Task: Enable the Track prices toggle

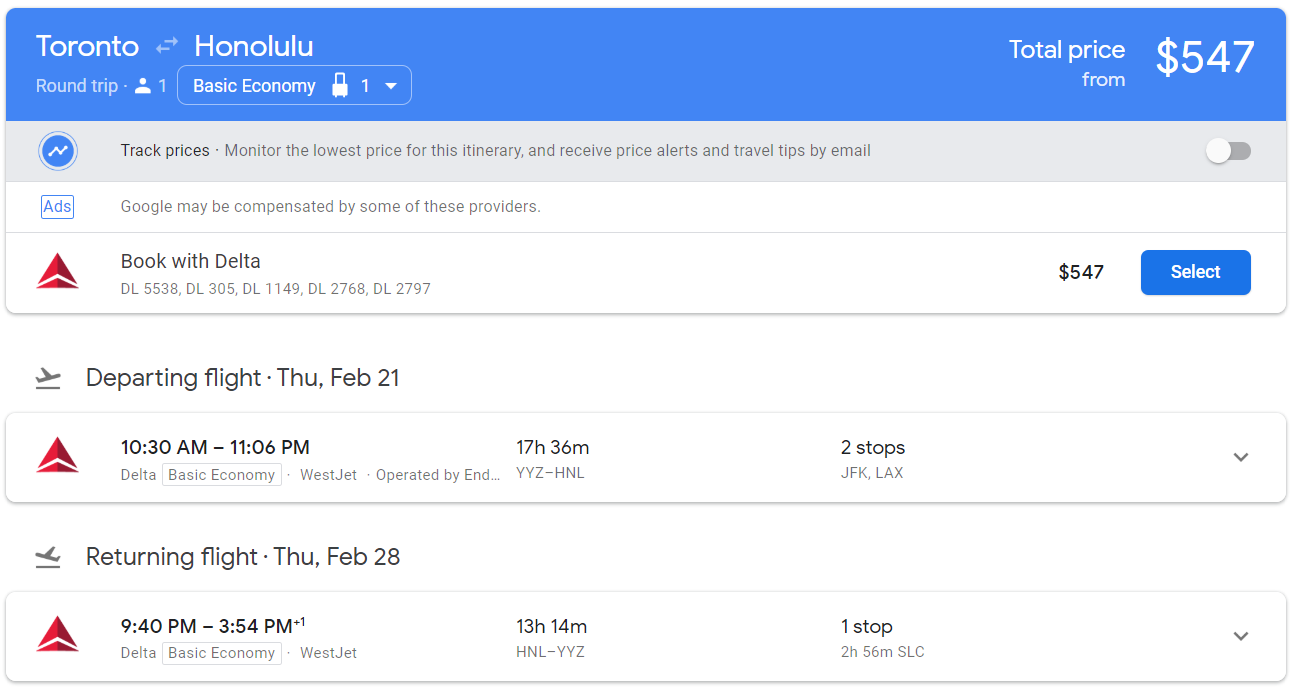Action: point(1228,151)
